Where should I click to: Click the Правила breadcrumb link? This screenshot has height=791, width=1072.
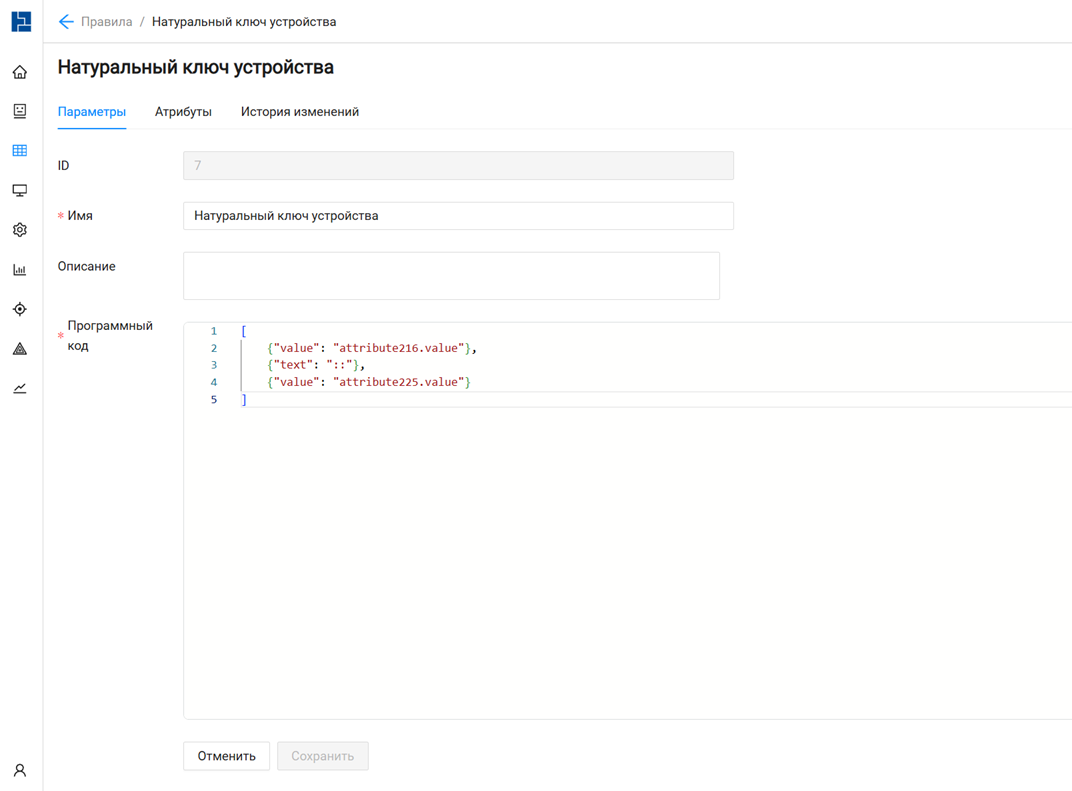106,21
